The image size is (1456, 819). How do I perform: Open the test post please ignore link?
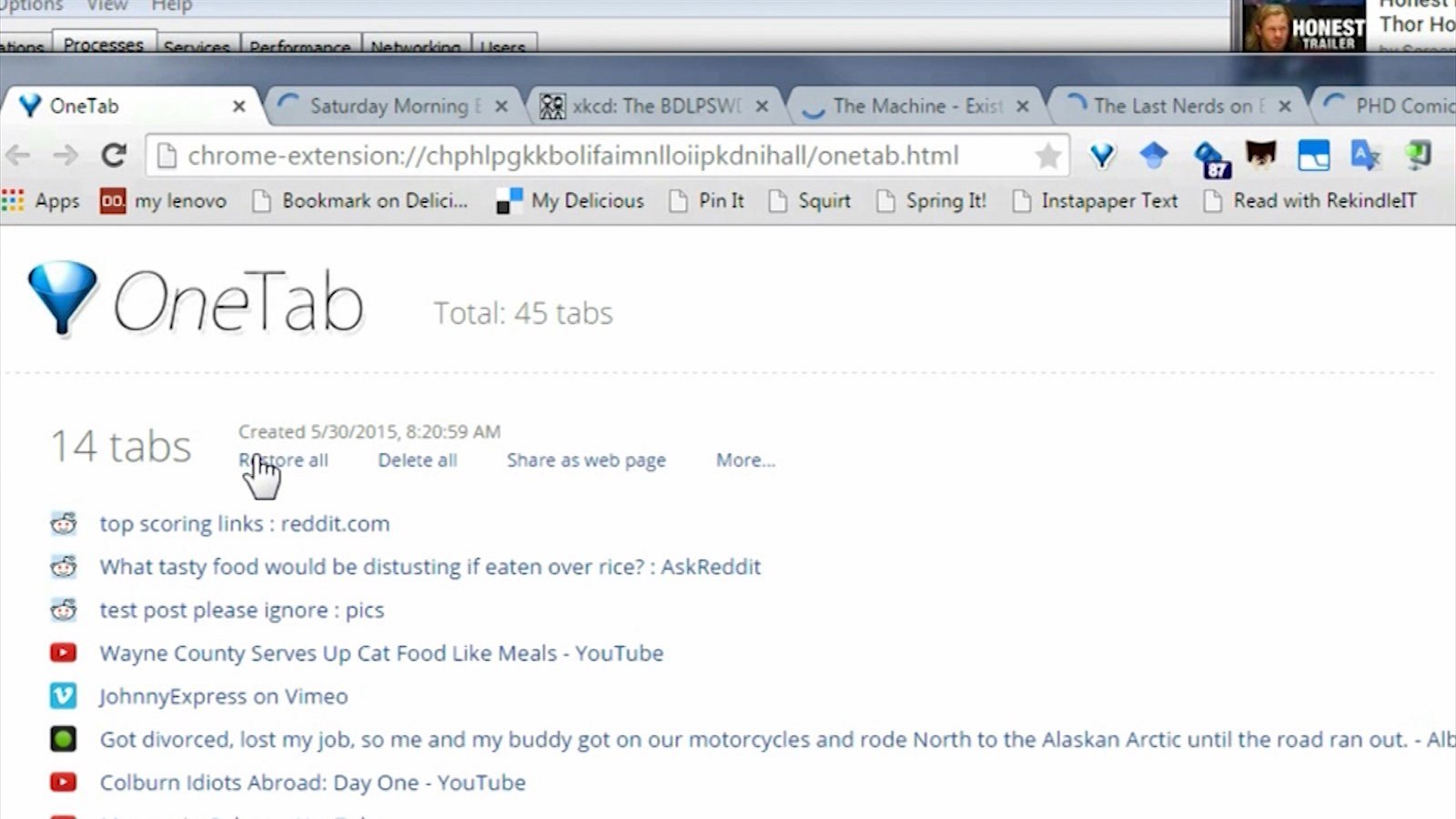tap(241, 611)
